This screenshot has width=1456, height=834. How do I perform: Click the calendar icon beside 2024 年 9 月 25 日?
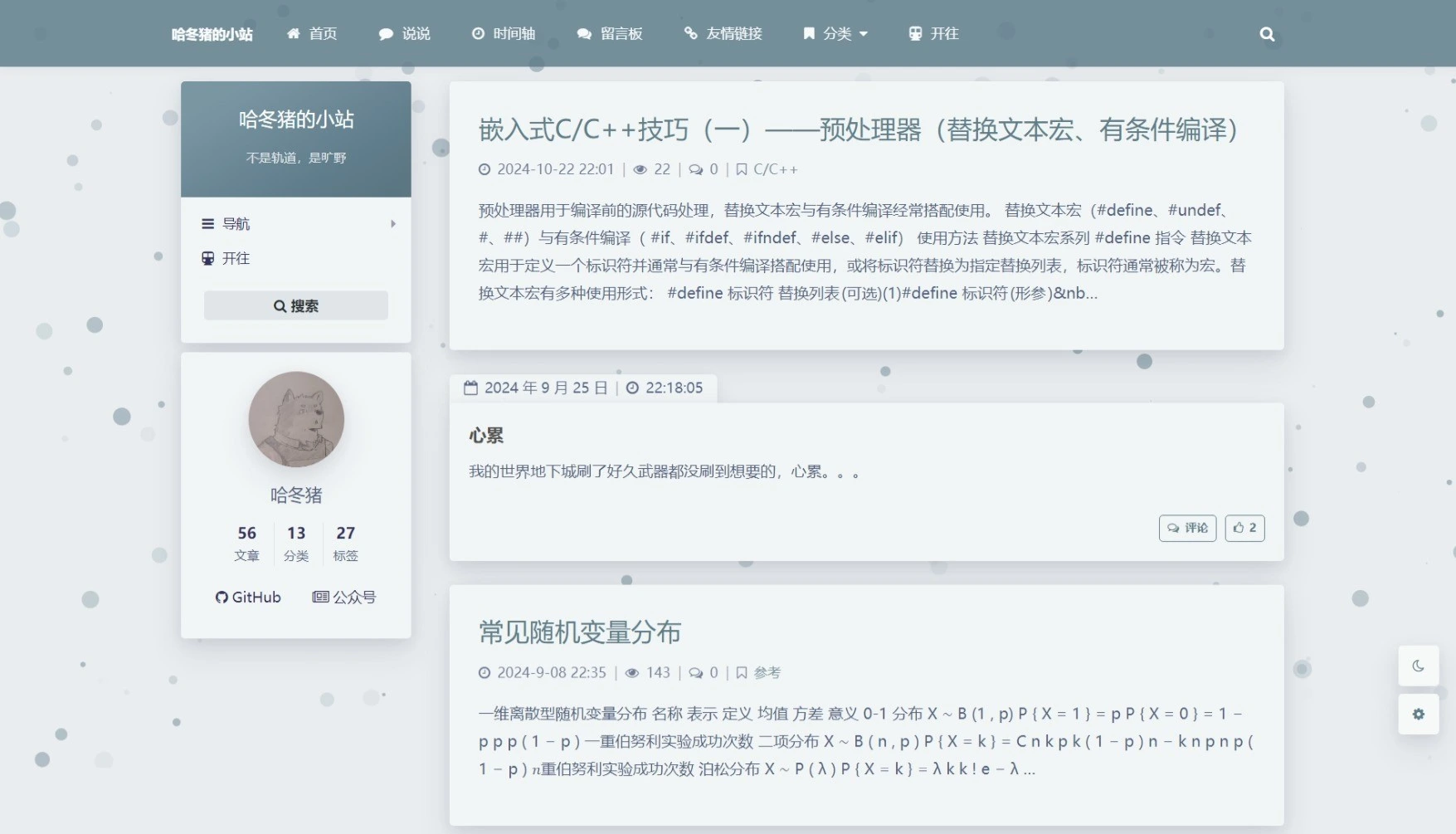[x=471, y=387]
